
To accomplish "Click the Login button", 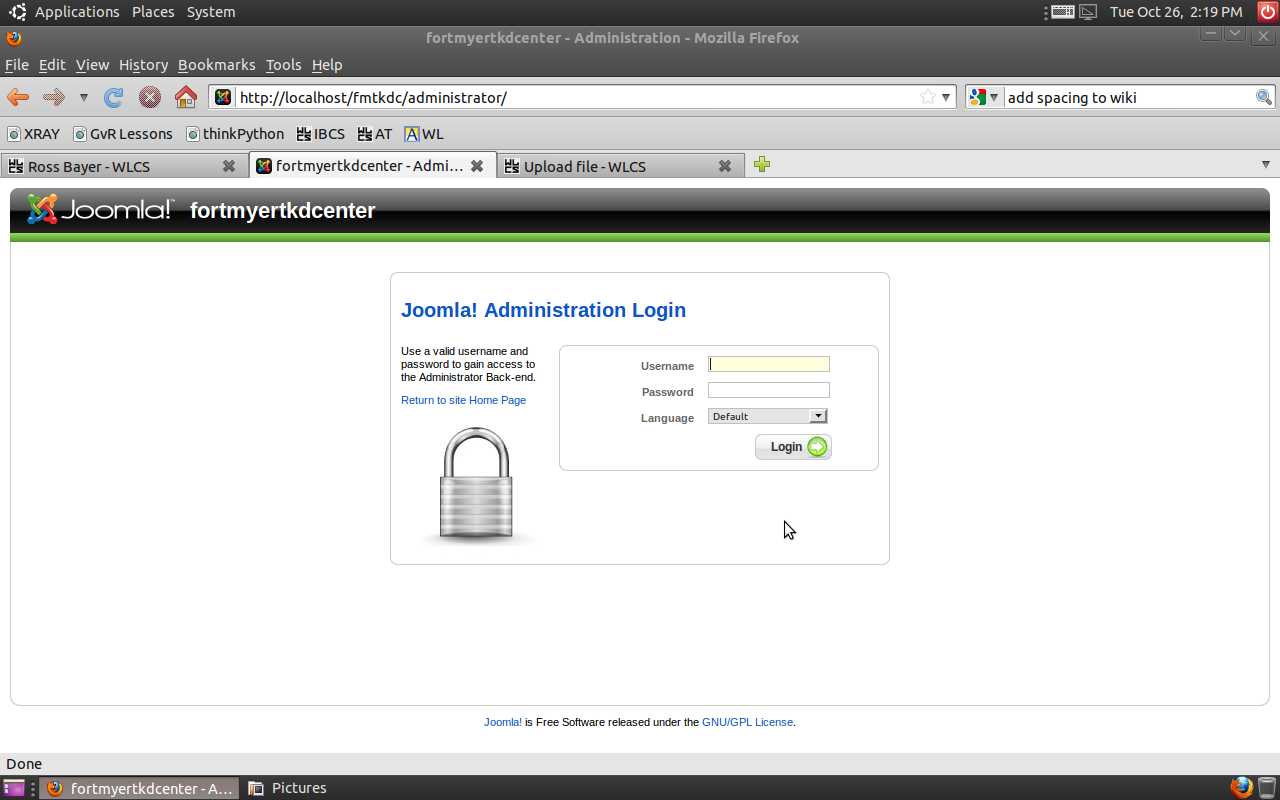I will click(x=793, y=447).
